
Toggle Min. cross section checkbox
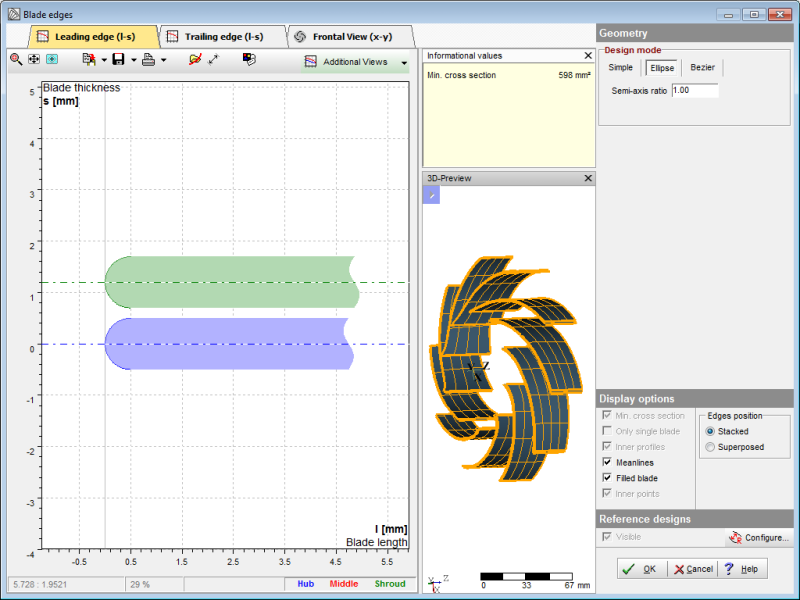point(607,415)
